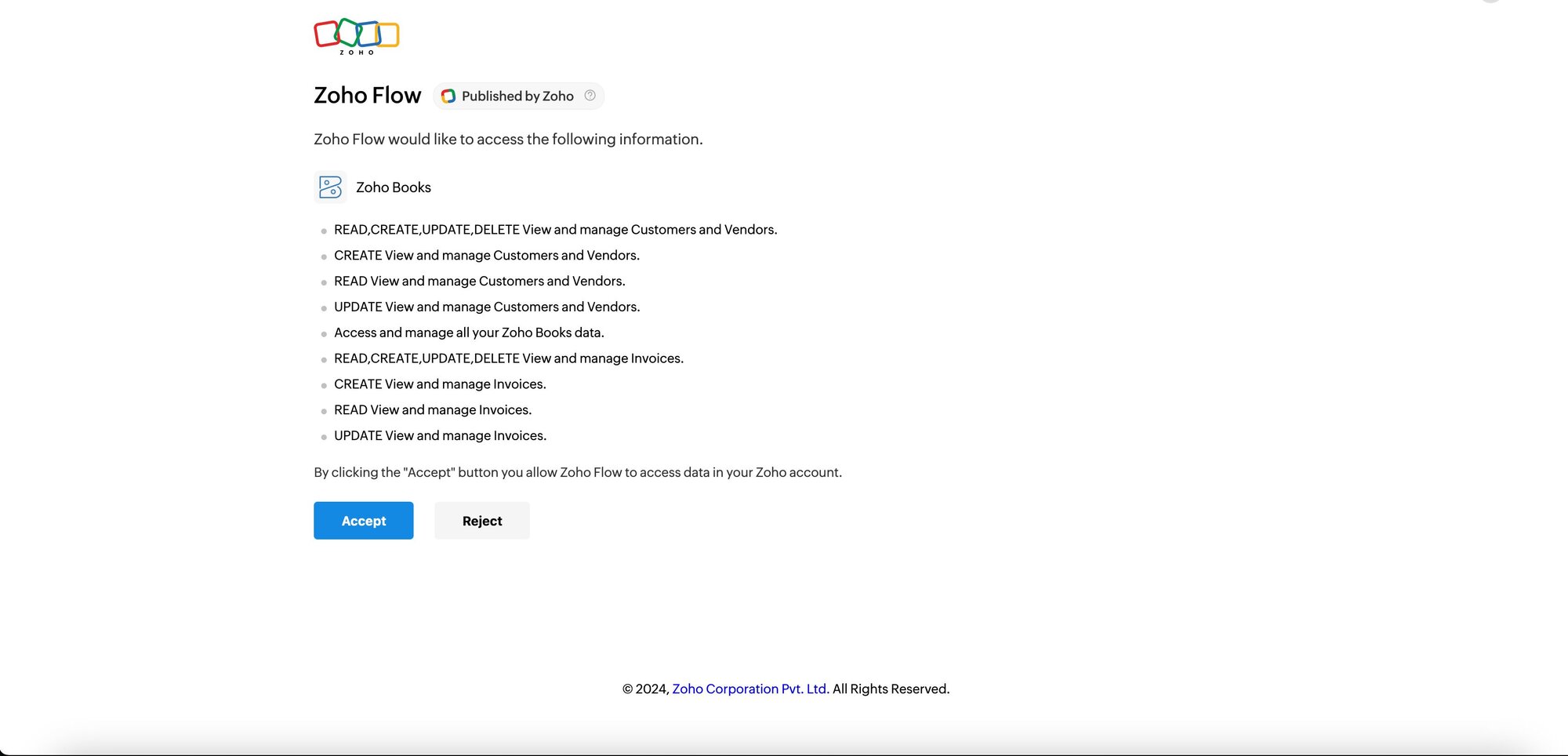
Task: Select the CREATE Customers and Vendors permission line
Action: pos(486,256)
